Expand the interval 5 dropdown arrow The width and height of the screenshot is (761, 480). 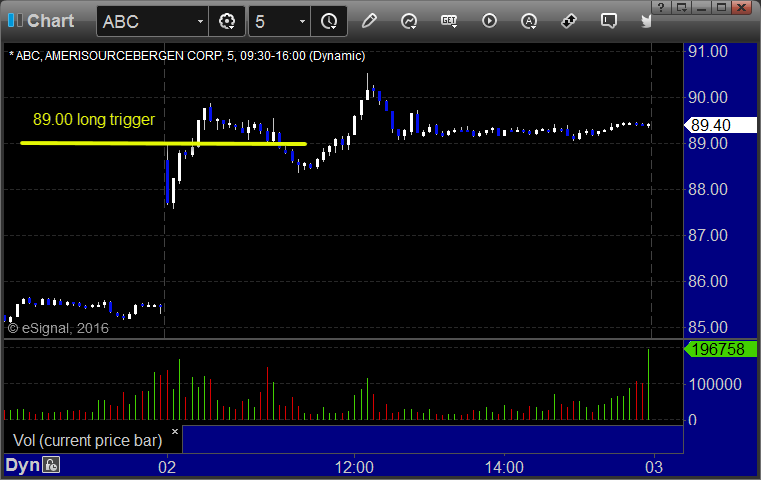302,21
